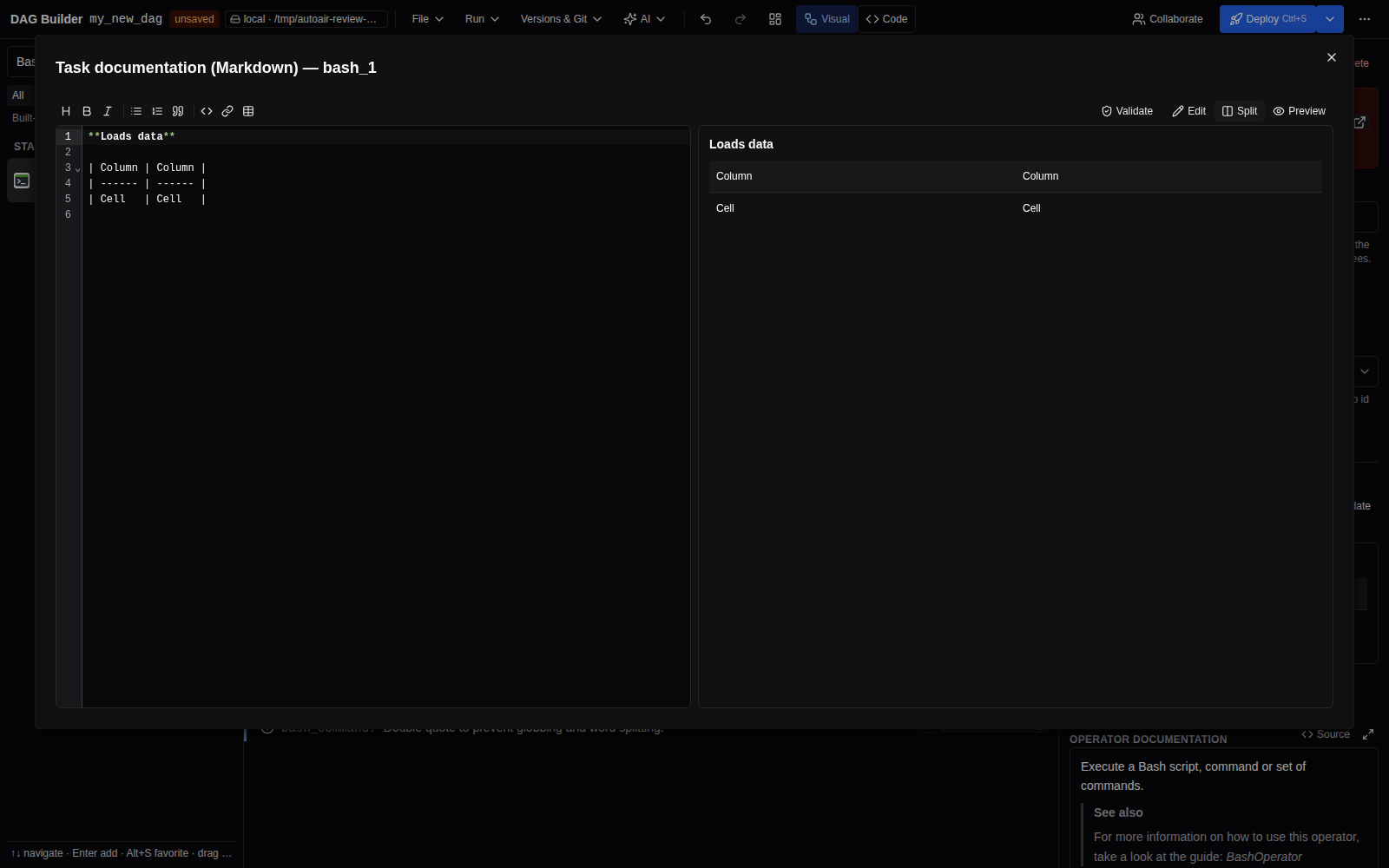
Task: Expand the operator documentation panel
Action: [x=1368, y=734]
